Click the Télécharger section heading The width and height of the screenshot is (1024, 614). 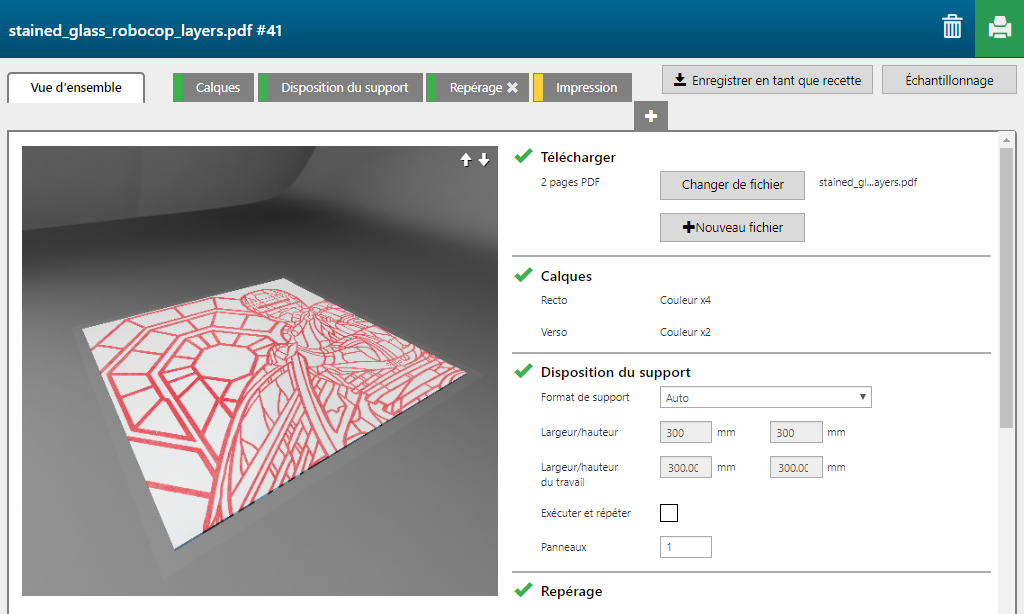578,157
